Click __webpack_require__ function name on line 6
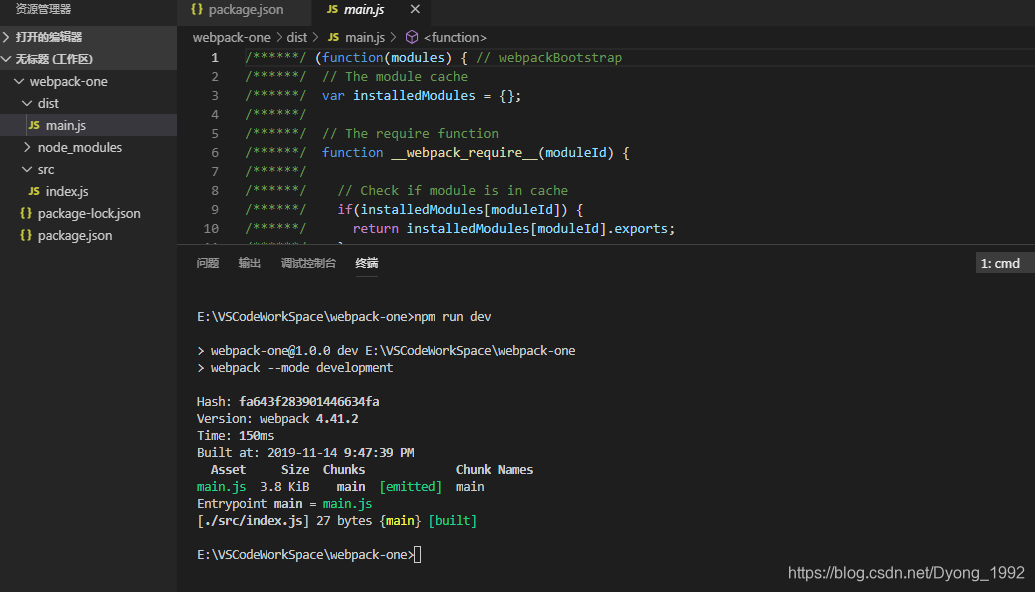 coord(465,152)
